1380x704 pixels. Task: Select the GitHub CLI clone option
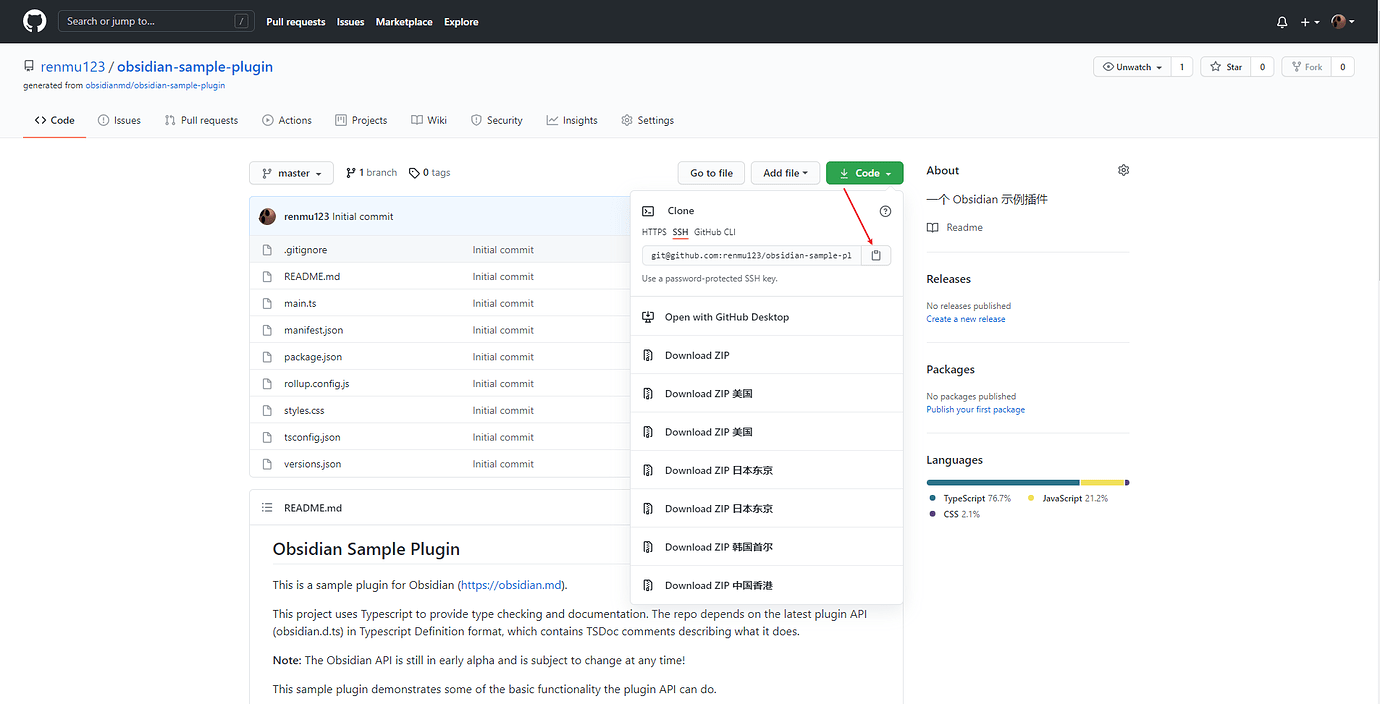click(x=715, y=232)
